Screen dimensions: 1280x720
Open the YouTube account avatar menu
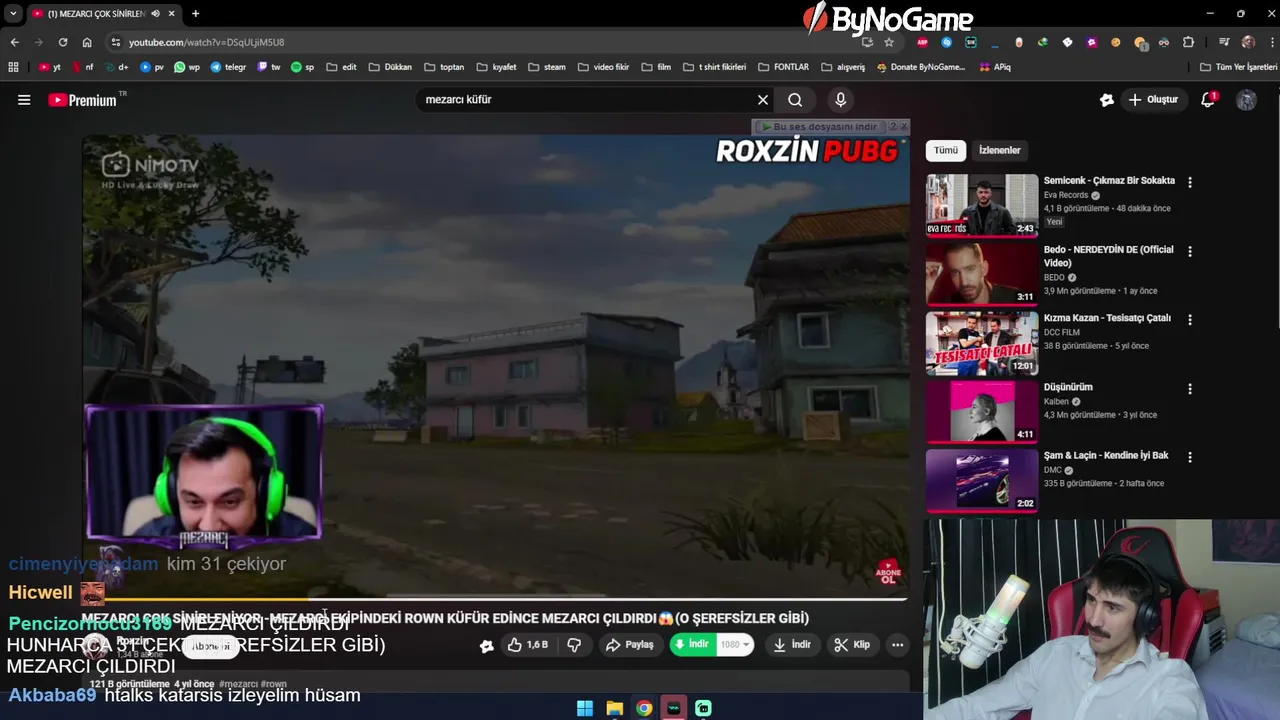click(x=1246, y=100)
